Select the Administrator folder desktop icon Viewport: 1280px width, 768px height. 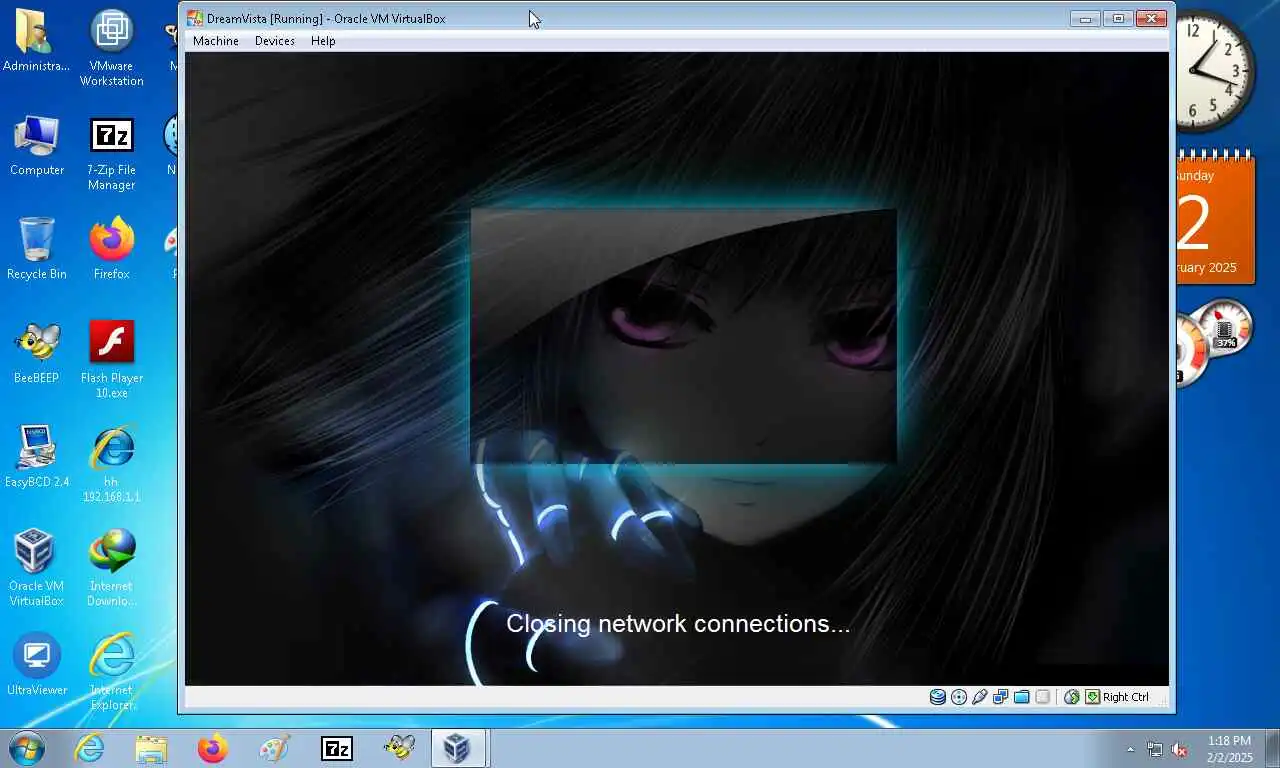[37, 42]
